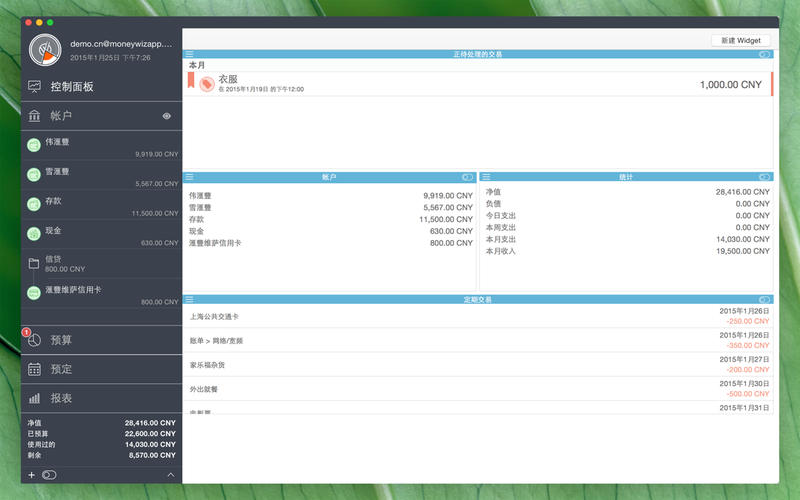Click the 预定 calendar icon
The image size is (800, 500).
click(x=34, y=369)
